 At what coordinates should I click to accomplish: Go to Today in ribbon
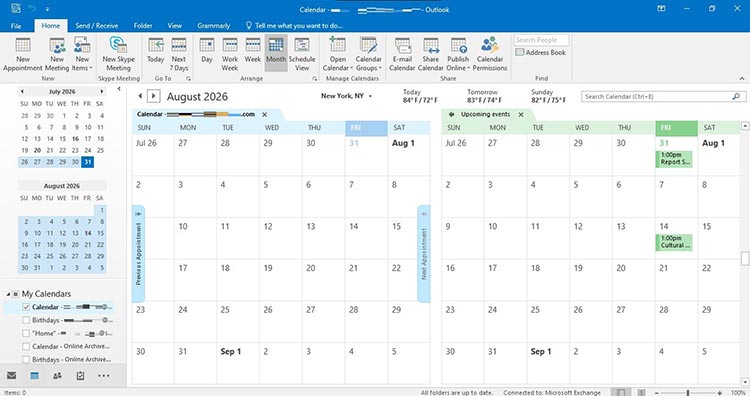[x=155, y=50]
